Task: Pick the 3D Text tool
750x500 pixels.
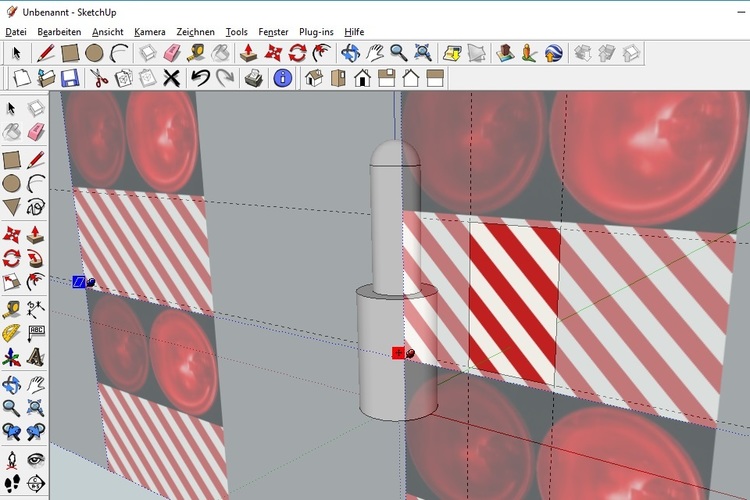Action: 36,357
